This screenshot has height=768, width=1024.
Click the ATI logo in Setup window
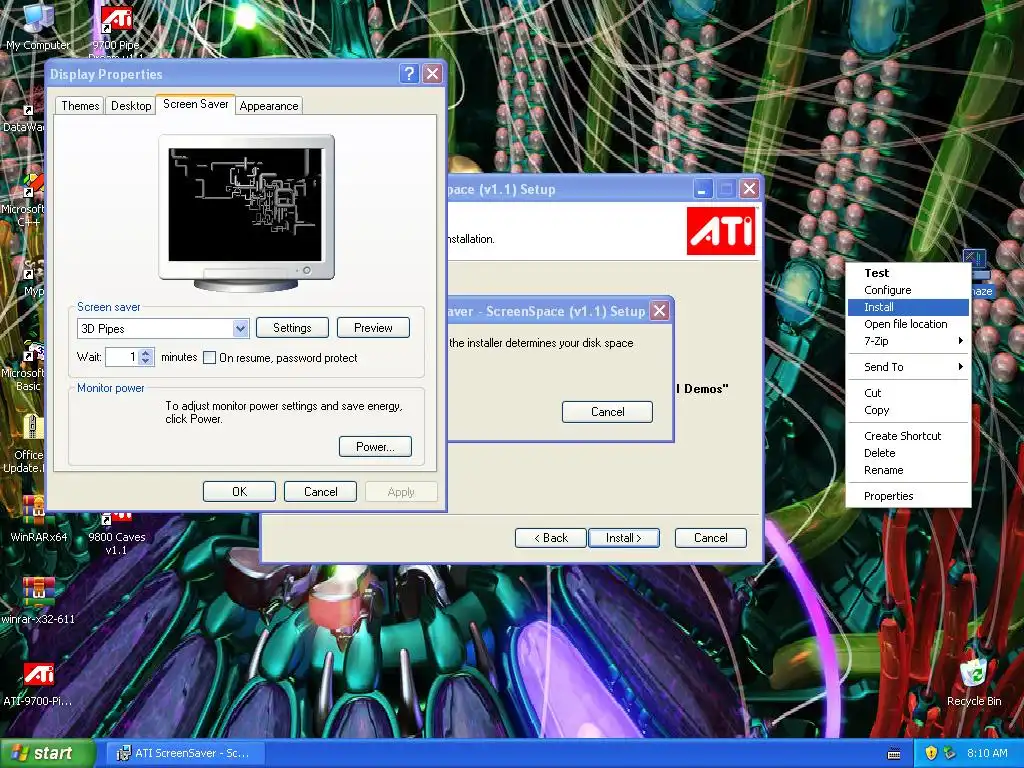click(721, 231)
